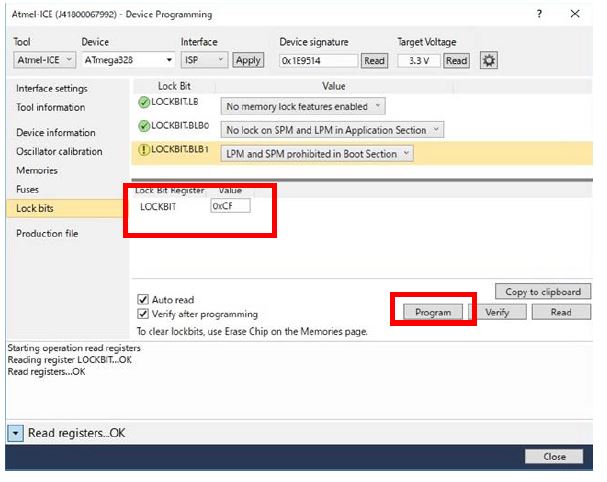
Task: Click the settings gear icon
Action: click(489, 61)
